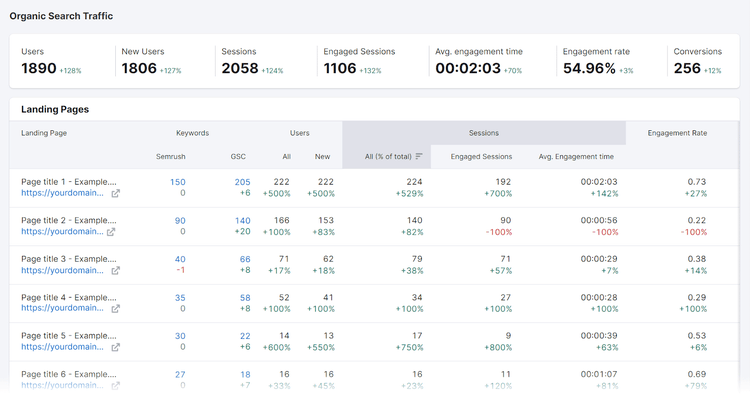Open Page title 2 external link icon
Screen dimensions: 750x396
pyautogui.click(x=111, y=232)
